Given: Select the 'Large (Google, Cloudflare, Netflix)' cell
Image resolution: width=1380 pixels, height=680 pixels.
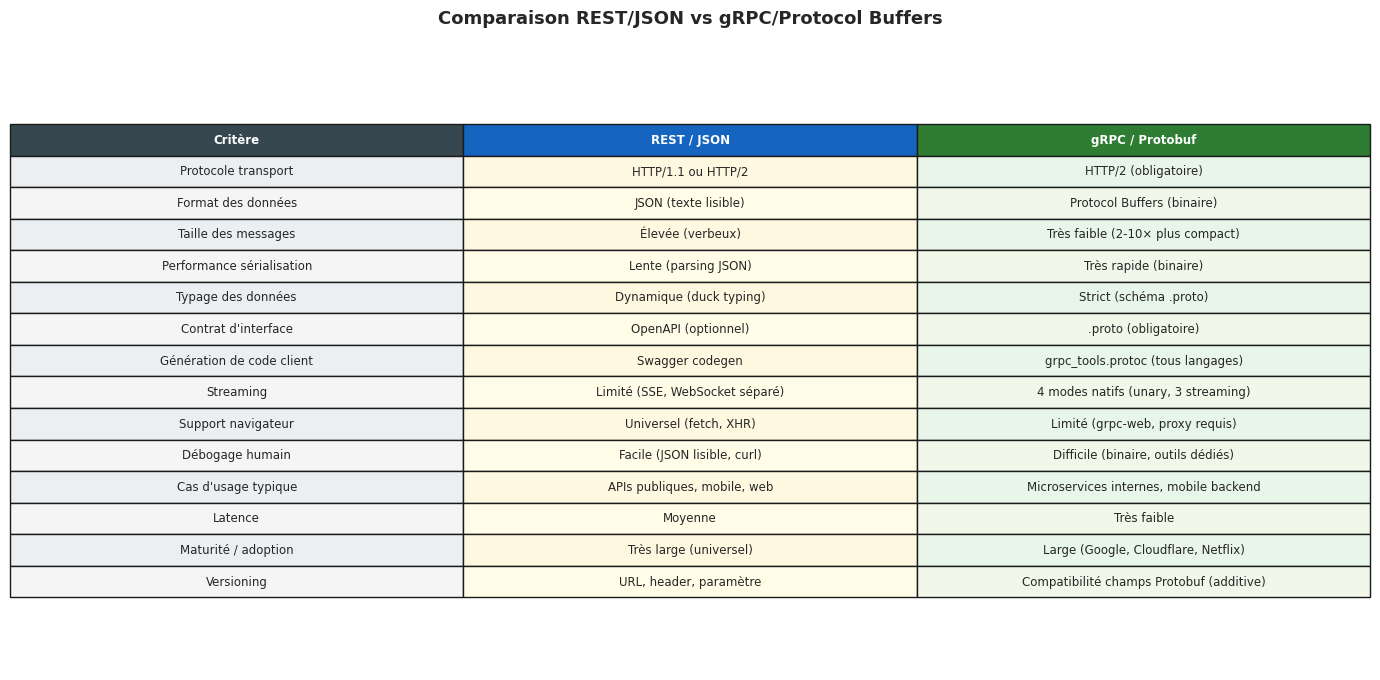Looking at the screenshot, I should pyautogui.click(x=1143, y=550).
